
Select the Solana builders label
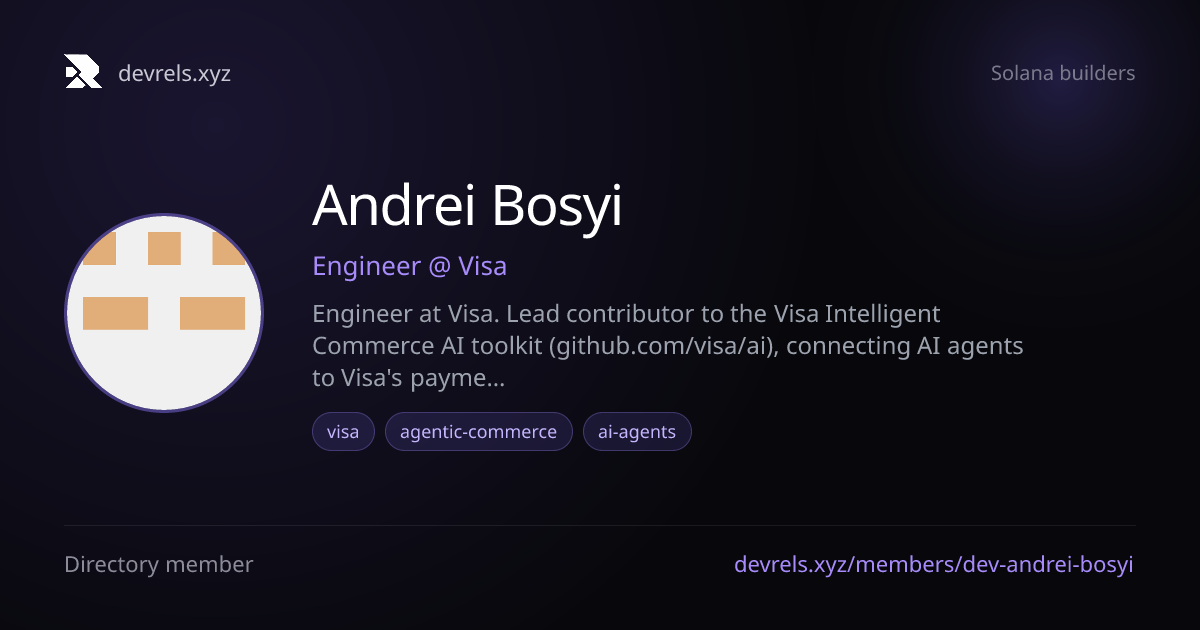[1063, 73]
